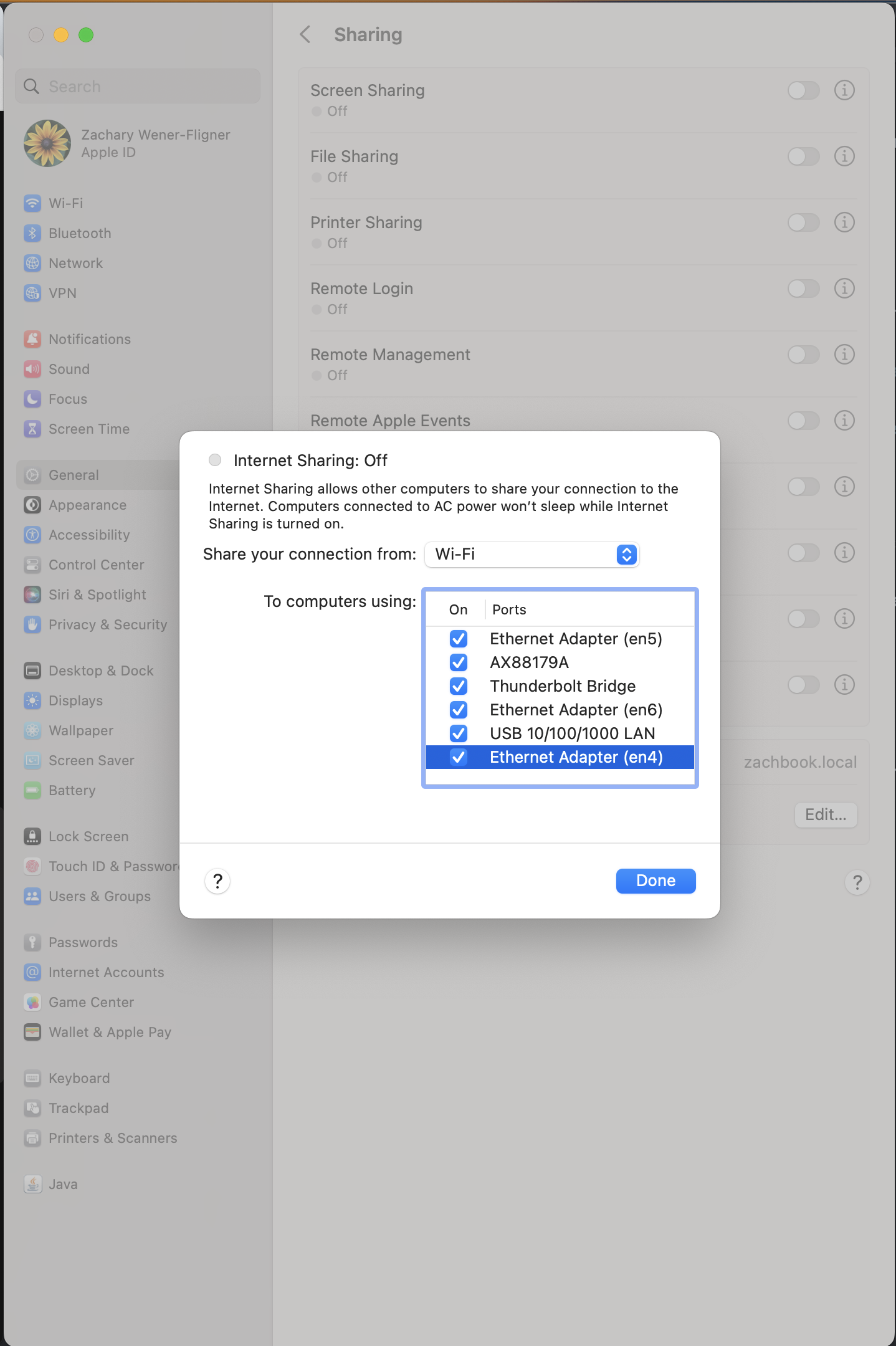Click the Wi-Fi icon in sidebar

pos(32,203)
